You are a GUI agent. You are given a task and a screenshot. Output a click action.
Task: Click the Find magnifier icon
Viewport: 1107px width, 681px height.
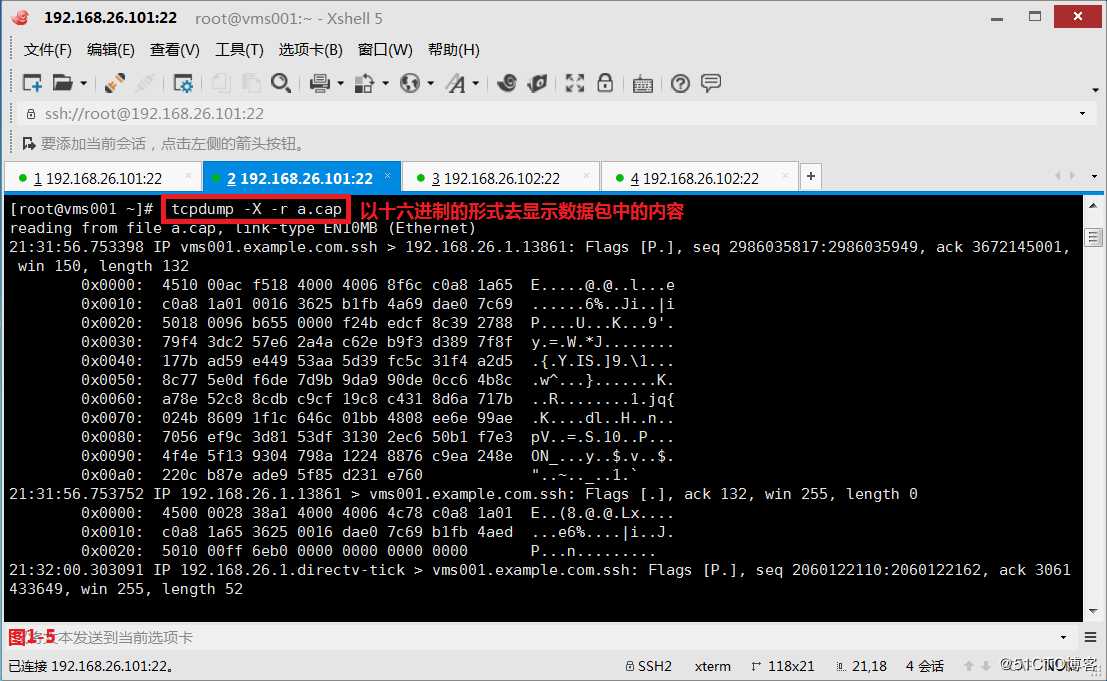pyautogui.click(x=281, y=83)
